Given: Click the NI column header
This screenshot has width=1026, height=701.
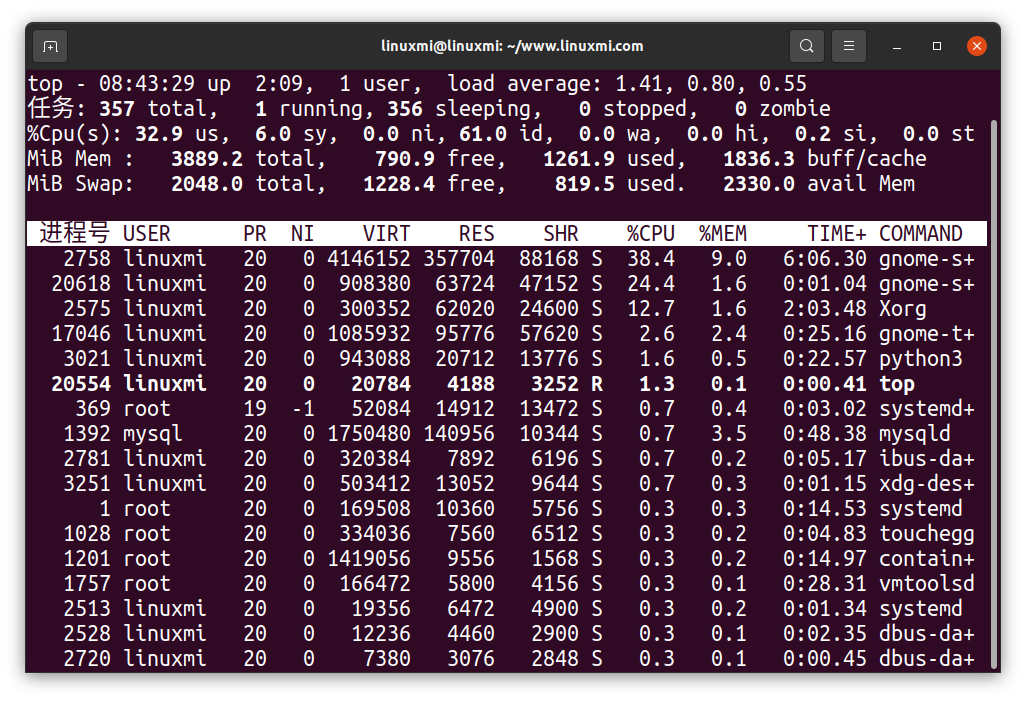Looking at the screenshot, I should (302, 234).
